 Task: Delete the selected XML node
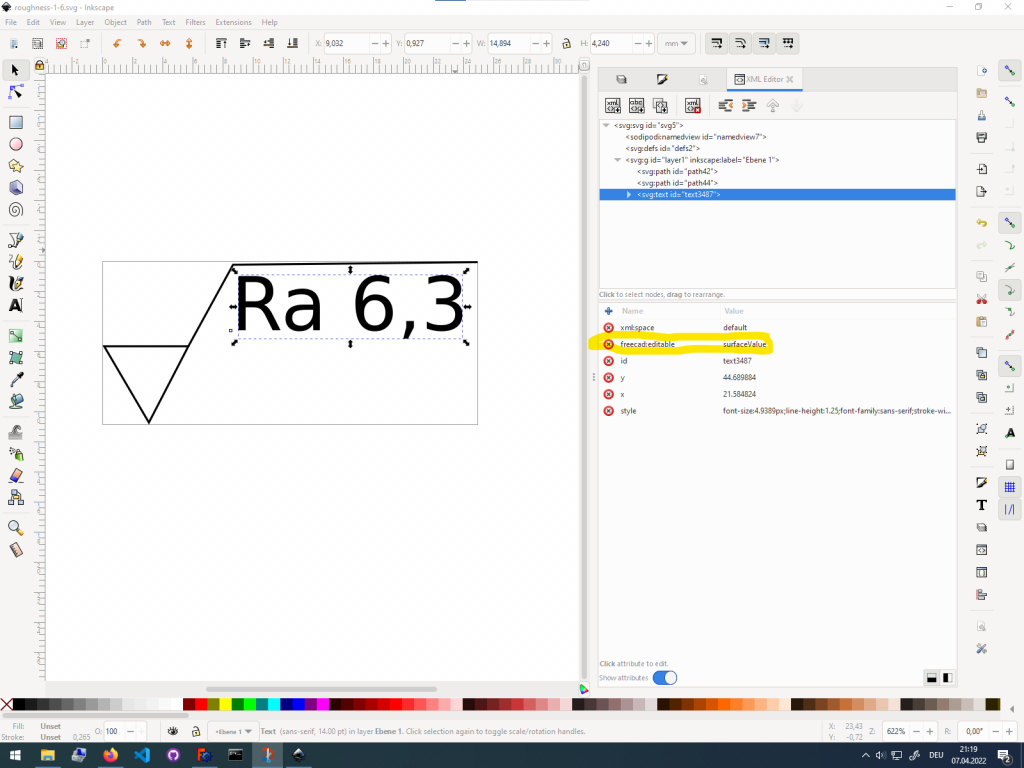coord(693,105)
